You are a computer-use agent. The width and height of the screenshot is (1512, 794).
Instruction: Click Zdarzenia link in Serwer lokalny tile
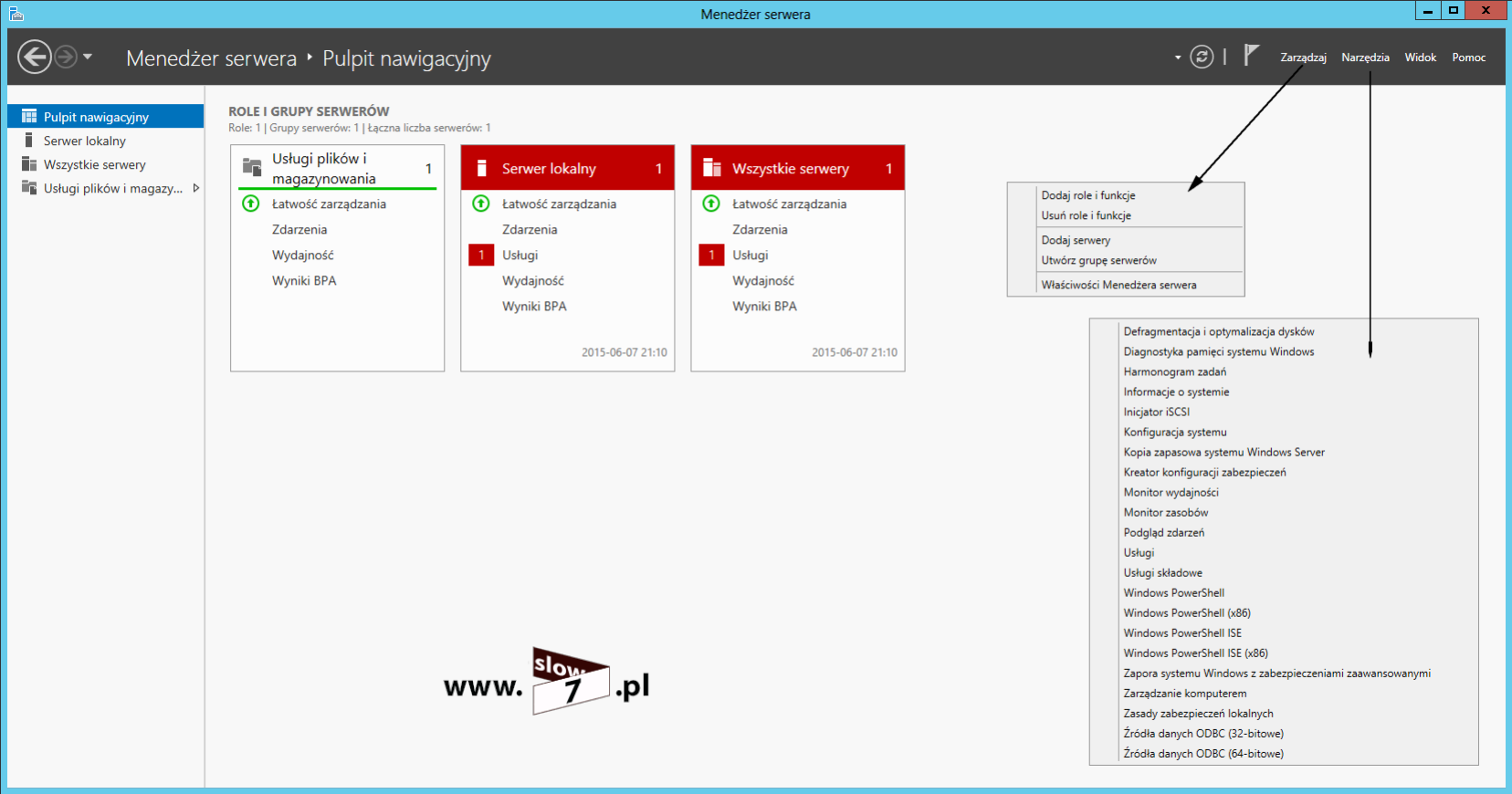click(x=530, y=230)
